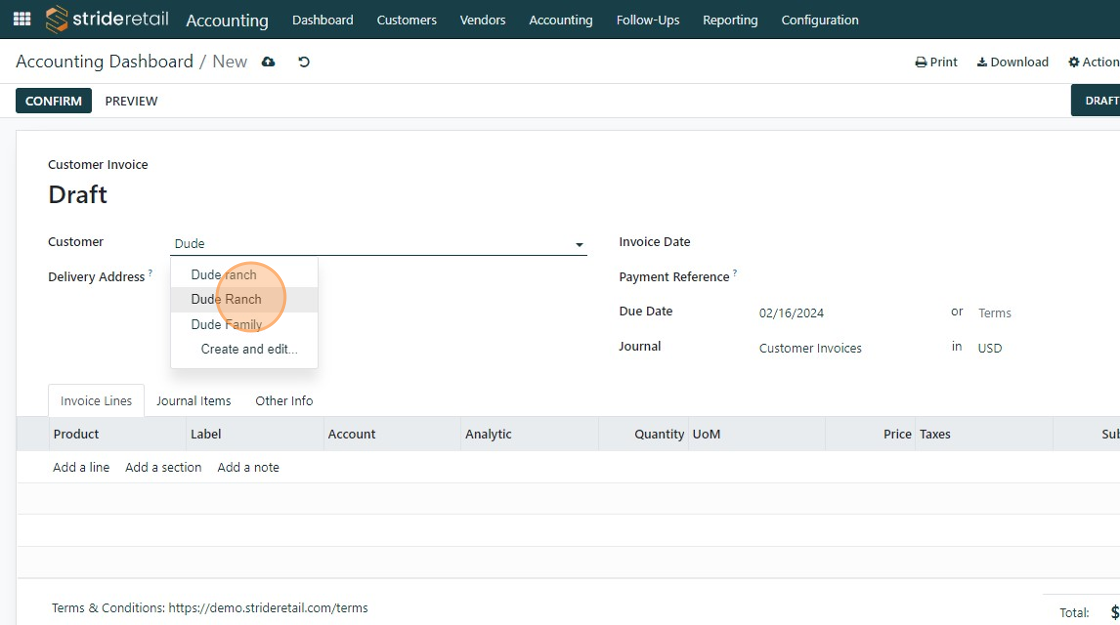Click the Print button
The width and height of the screenshot is (1120, 625).
[936, 62]
